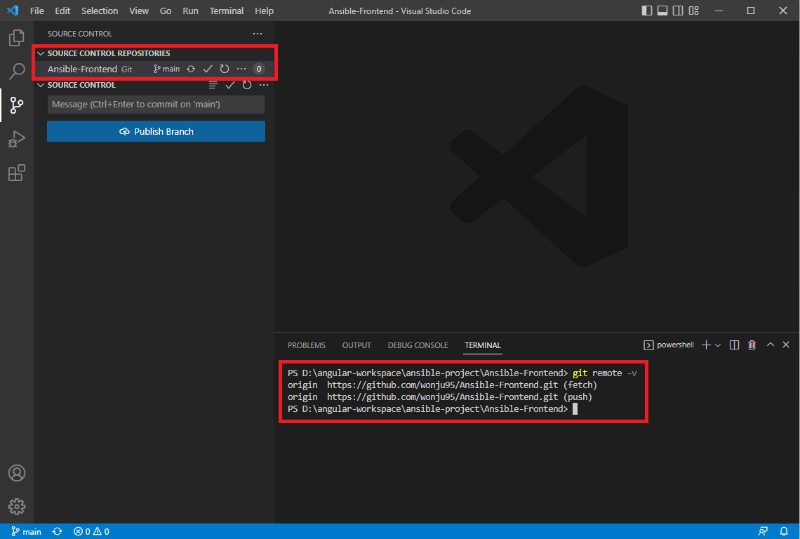Open errors and warnings count in status bar
Screen dimensions: 800x539
[x=91, y=531]
